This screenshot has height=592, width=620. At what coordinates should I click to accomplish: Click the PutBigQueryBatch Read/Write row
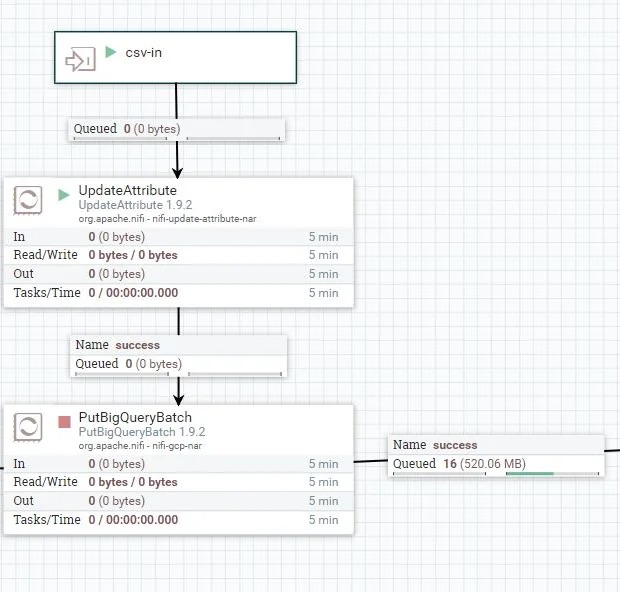[x=179, y=482]
